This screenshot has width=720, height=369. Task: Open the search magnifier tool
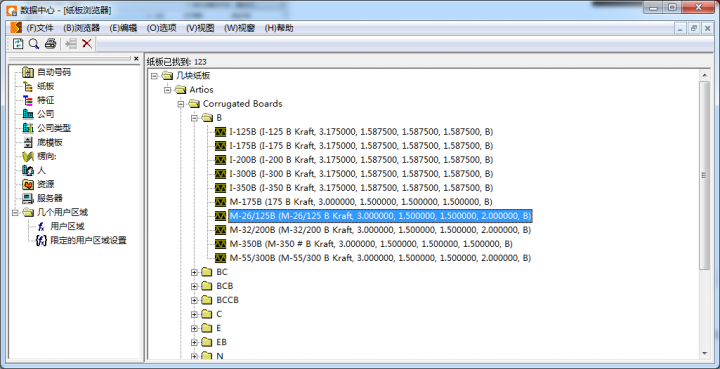coord(34,44)
